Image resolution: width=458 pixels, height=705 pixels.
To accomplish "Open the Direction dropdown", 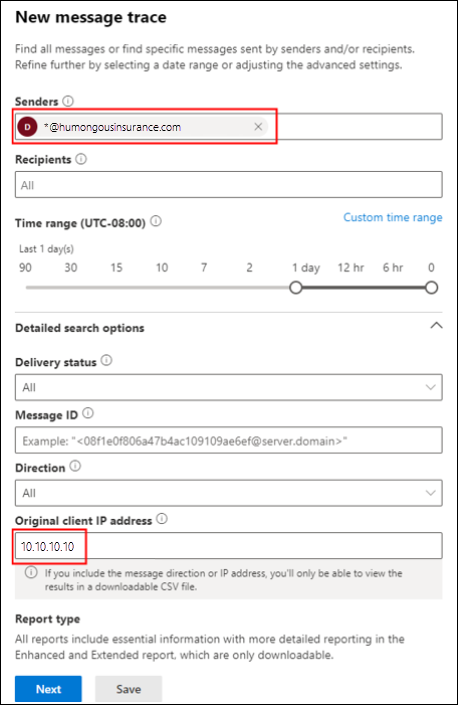I will pyautogui.click(x=228, y=493).
